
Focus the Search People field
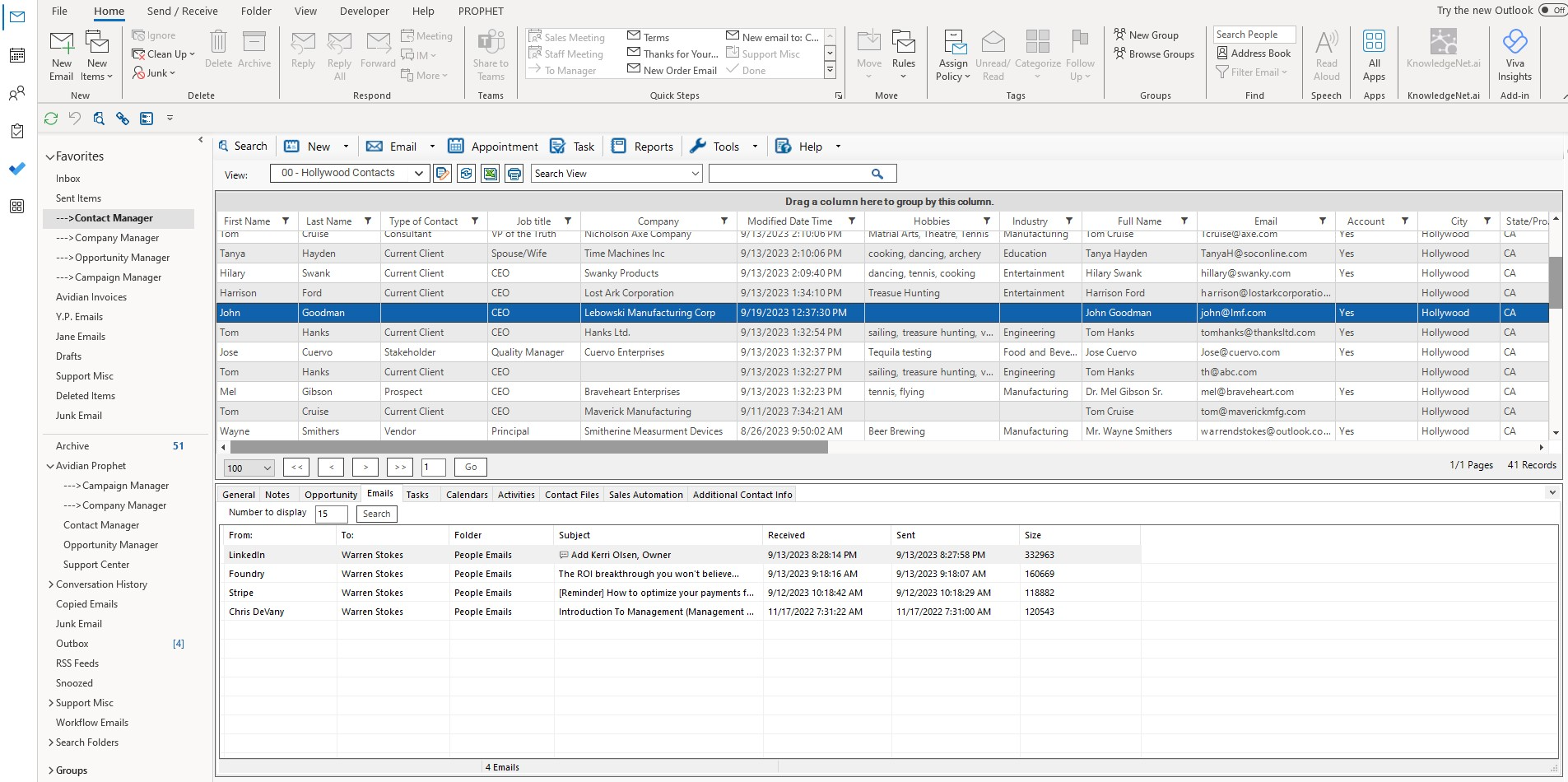1254,35
